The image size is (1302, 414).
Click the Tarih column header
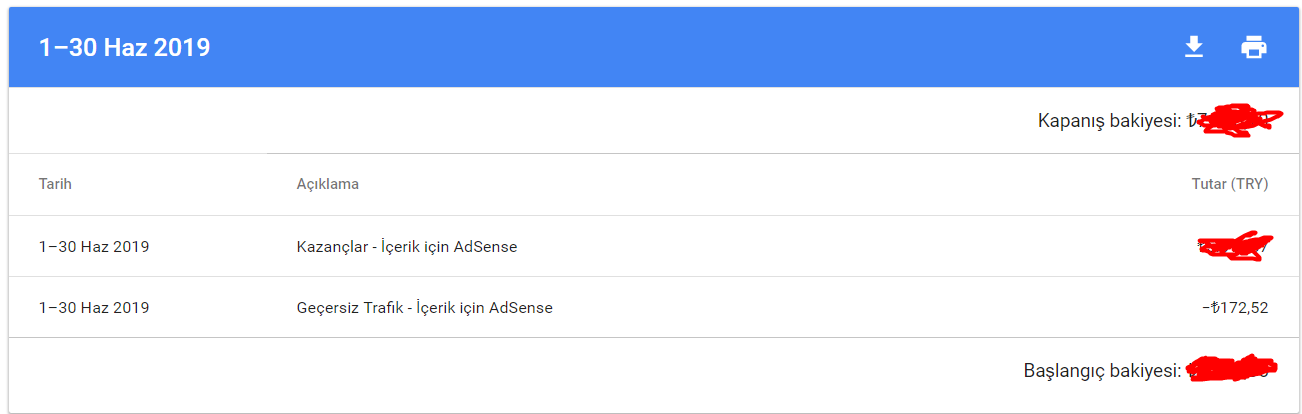pos(55,184)
